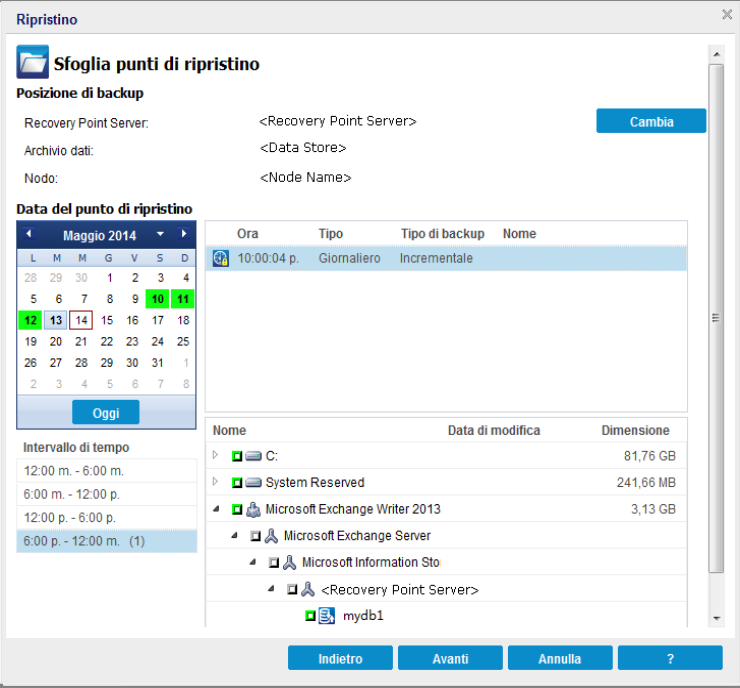Image resolution: width=740 pixels, height=688 pixels.
Task: Click the recovery point icon at 10:00:04 p.
Action: [220, 258]
